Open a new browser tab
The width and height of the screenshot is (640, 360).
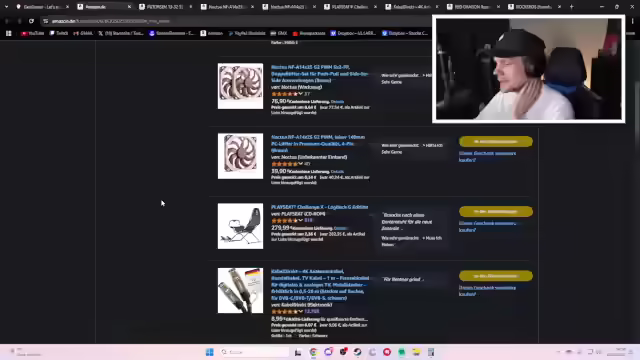[571, 7]
